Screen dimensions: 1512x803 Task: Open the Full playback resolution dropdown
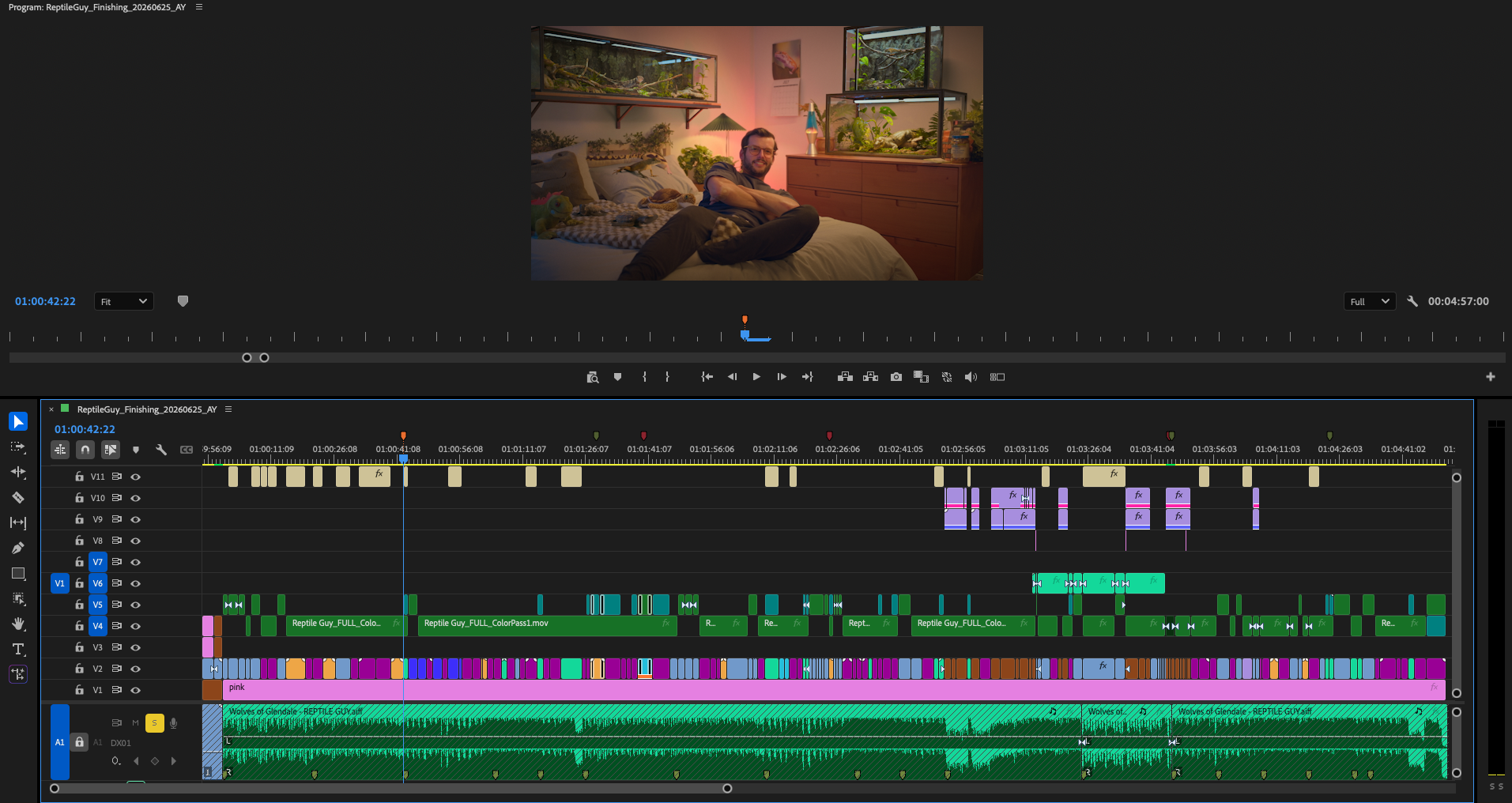click(x=1370, y=301)
